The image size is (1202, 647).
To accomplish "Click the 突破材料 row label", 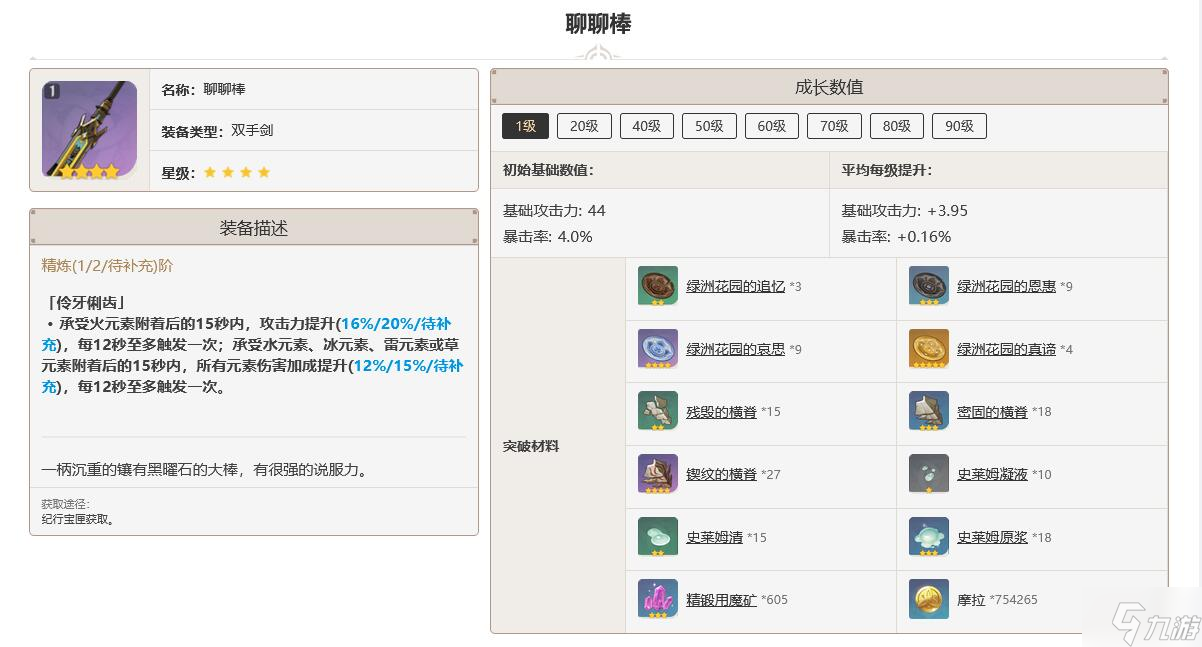I will coord(531,446).
